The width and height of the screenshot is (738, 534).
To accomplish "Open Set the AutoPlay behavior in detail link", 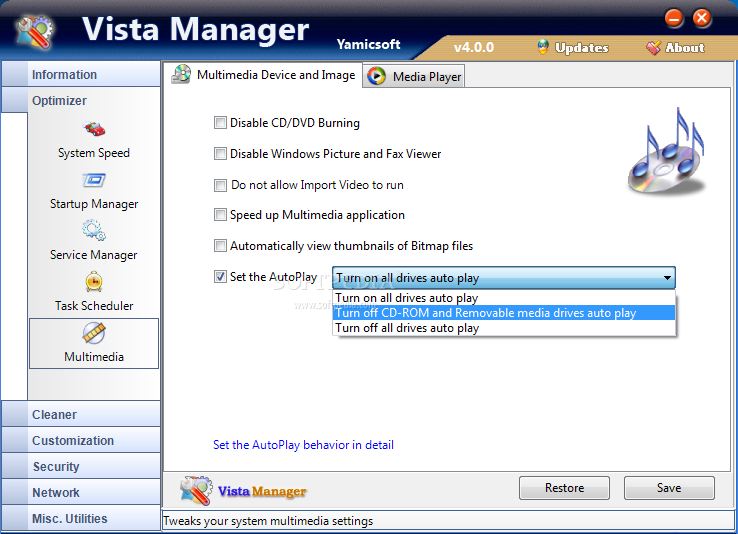I will (303, 445).
